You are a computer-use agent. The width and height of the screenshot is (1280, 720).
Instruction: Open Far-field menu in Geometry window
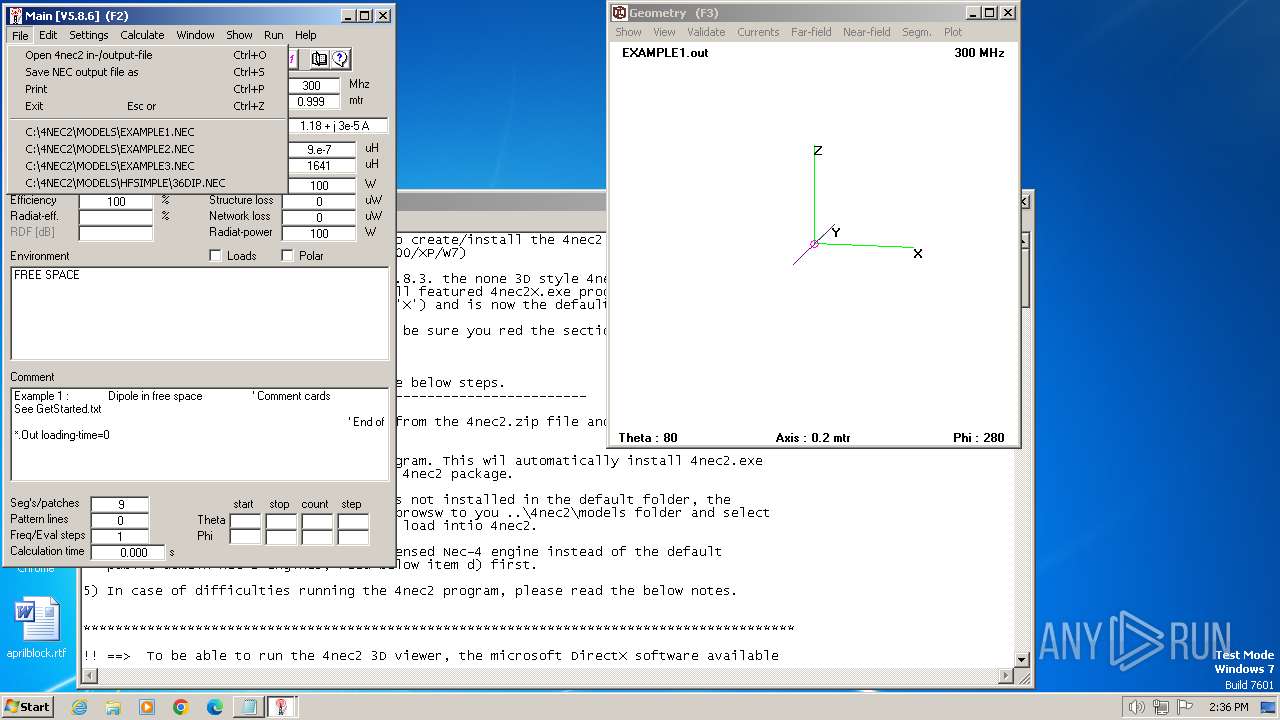(811, 32)
